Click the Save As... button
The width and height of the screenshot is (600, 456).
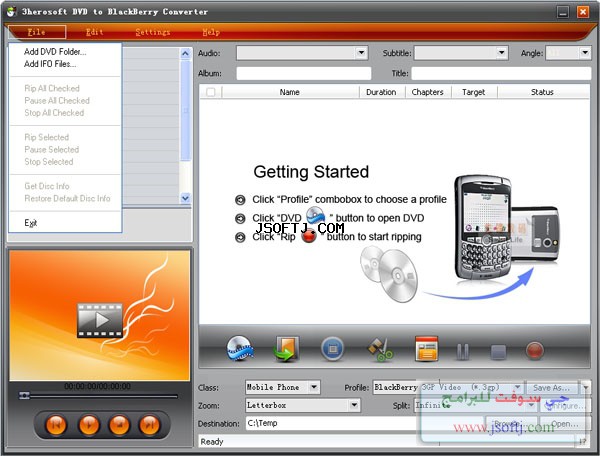551,388
